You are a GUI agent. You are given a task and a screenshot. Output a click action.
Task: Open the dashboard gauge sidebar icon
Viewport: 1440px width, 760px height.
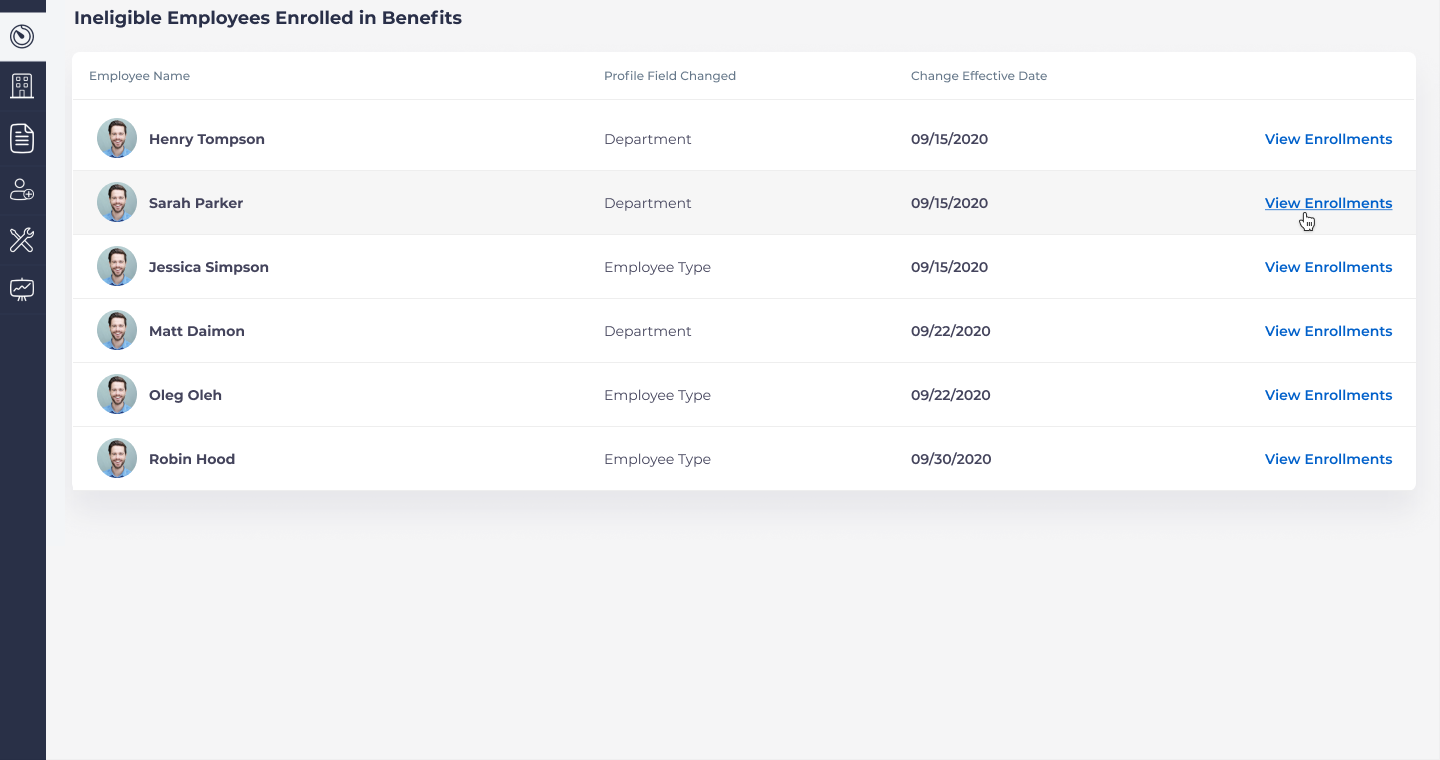click(x=22, y=37)
